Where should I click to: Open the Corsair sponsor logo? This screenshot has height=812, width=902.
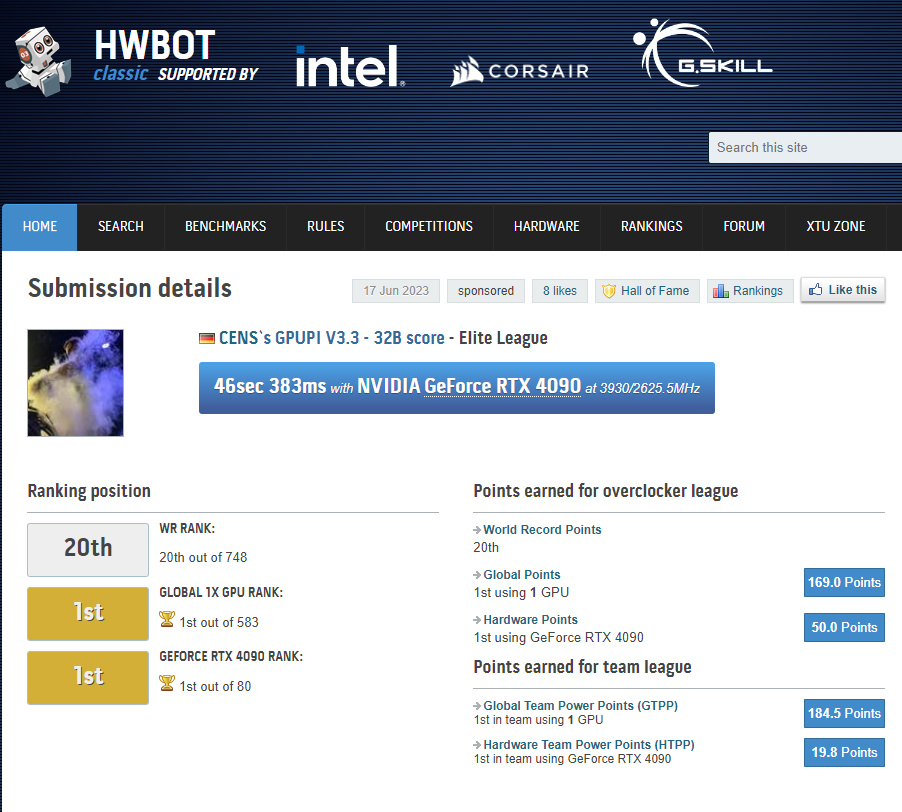[519, 71]
